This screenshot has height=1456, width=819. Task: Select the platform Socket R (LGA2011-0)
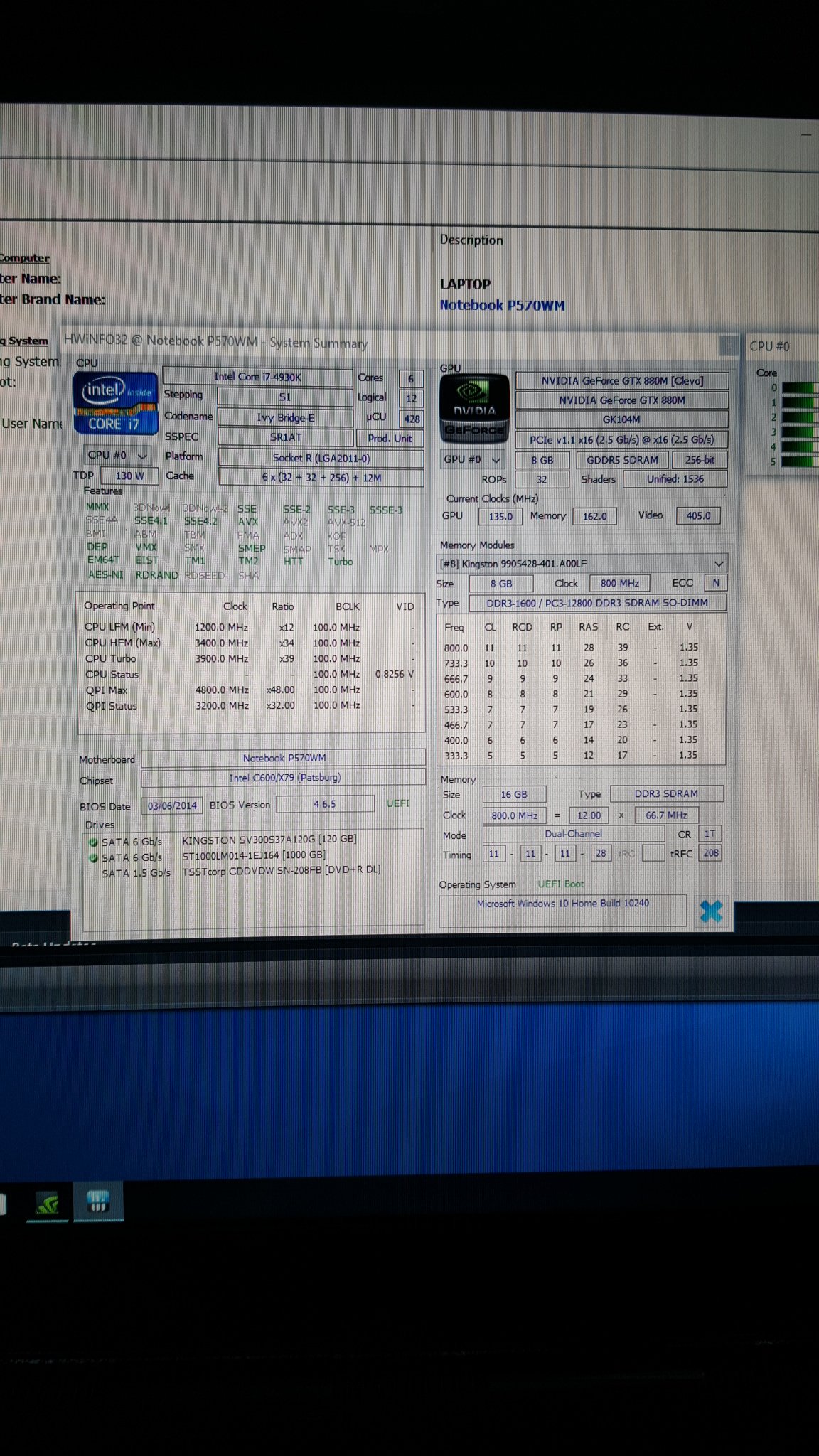321,458
